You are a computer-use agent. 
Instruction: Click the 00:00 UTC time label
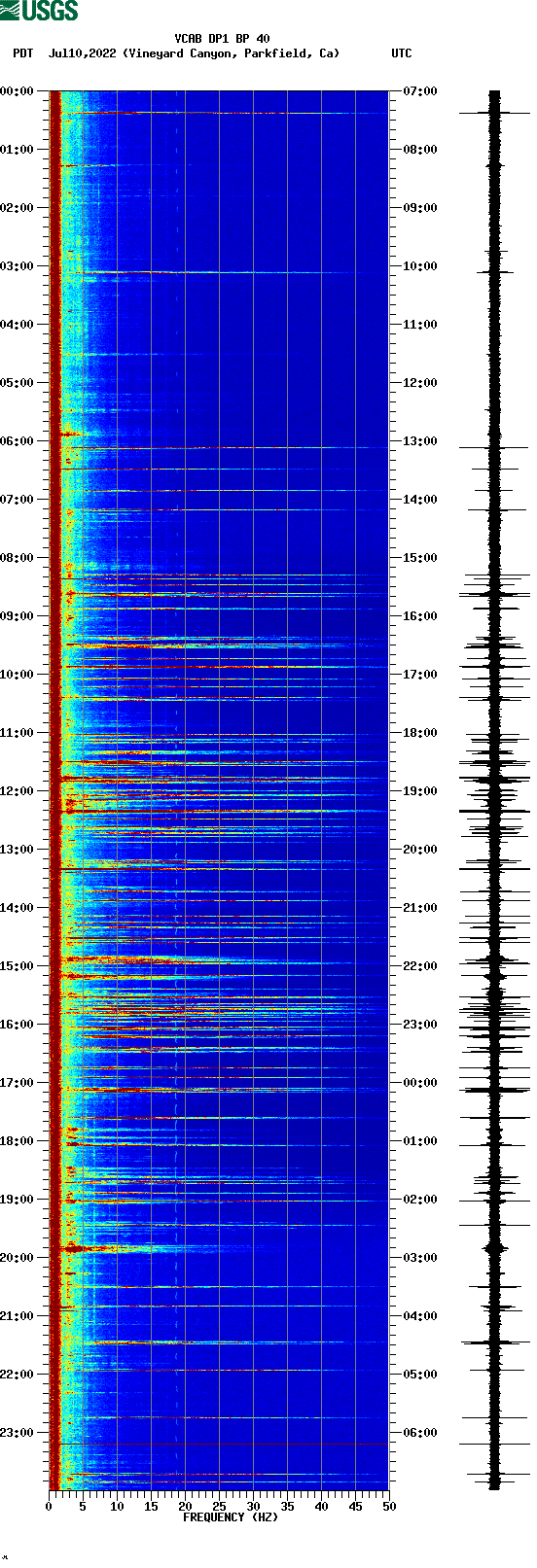pos(420,1083)
